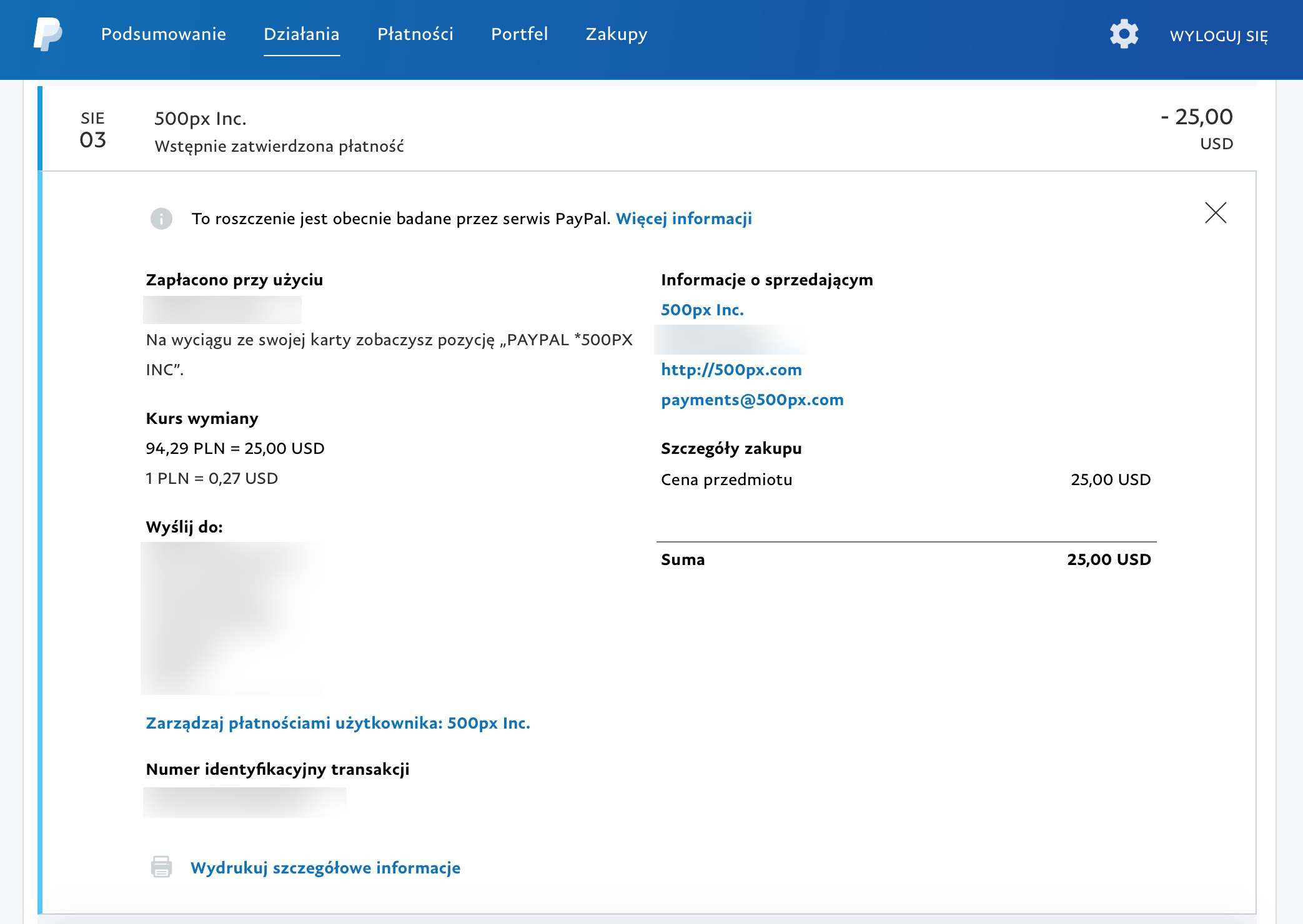Open the Płatności menu item
This screenshot has width=1303, height=924.
click(x=415, y=34)
